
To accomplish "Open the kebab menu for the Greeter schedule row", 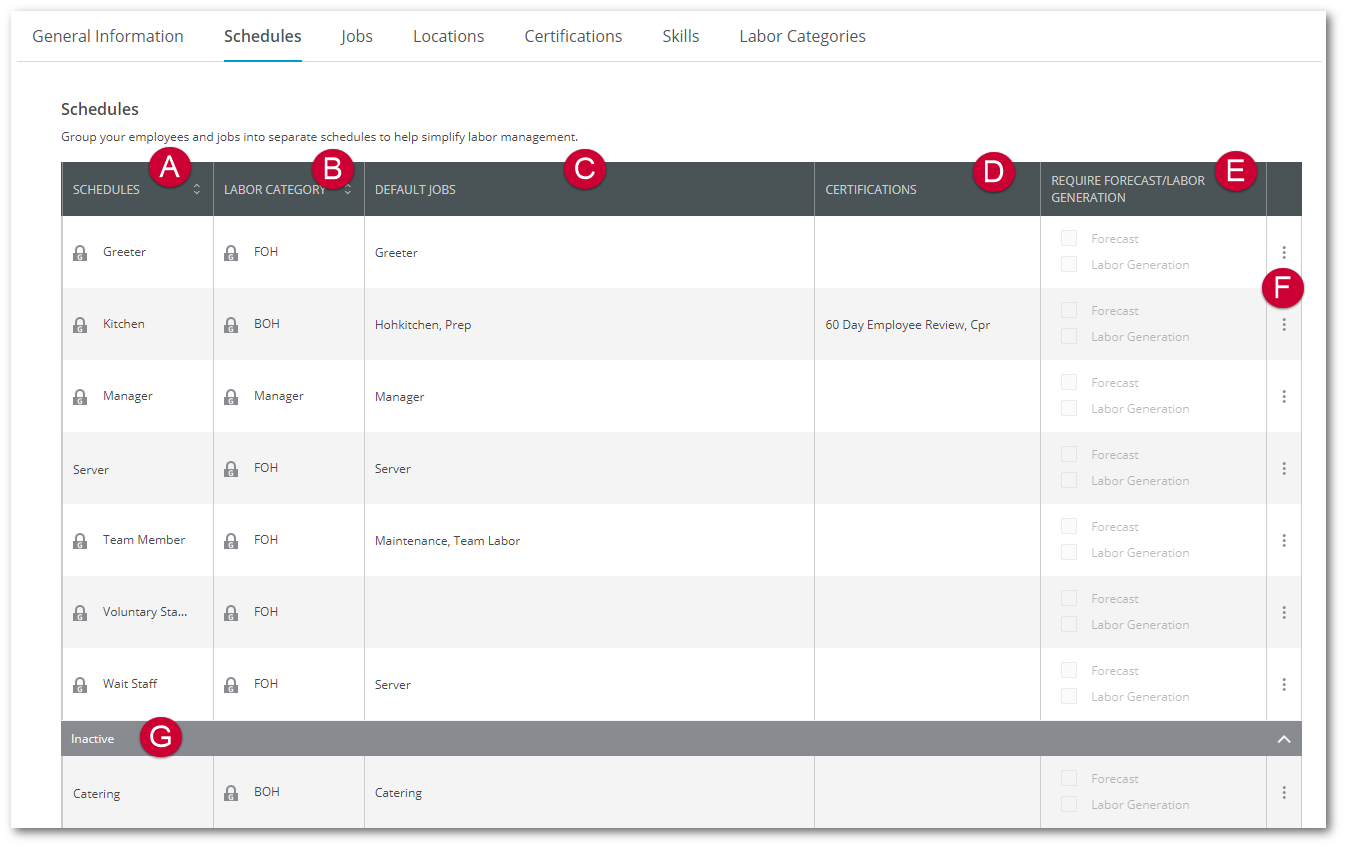I will [1284, 252].
